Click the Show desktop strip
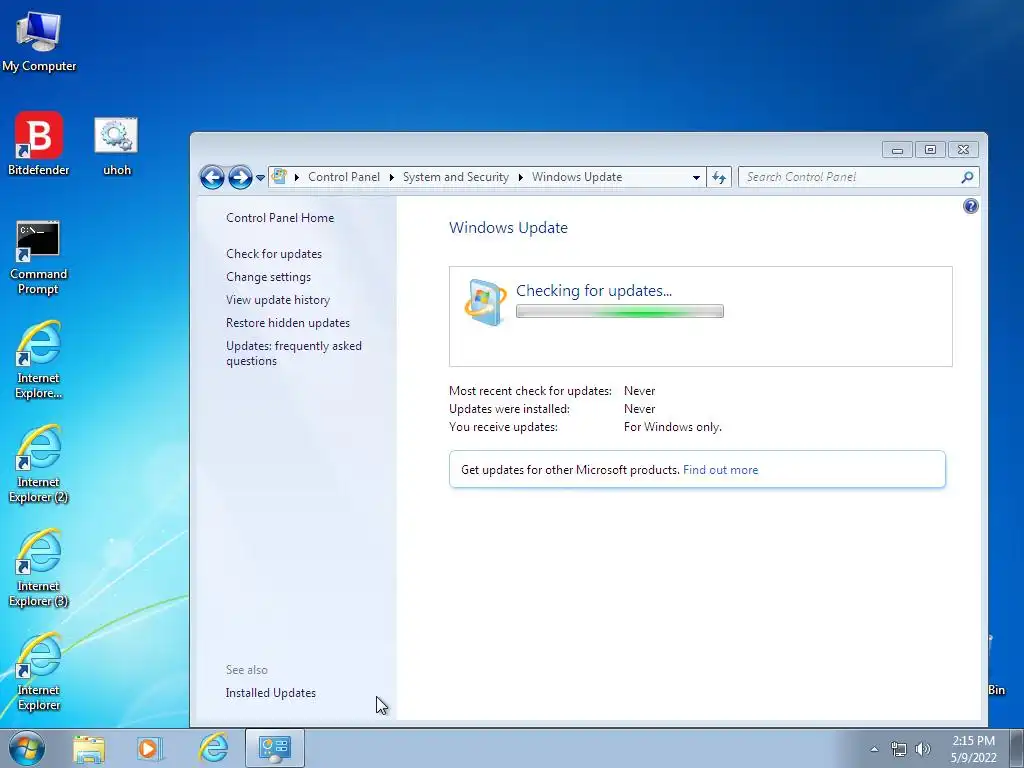Viewport: 1024px width, 768px height. click(x=1017, y=748)
